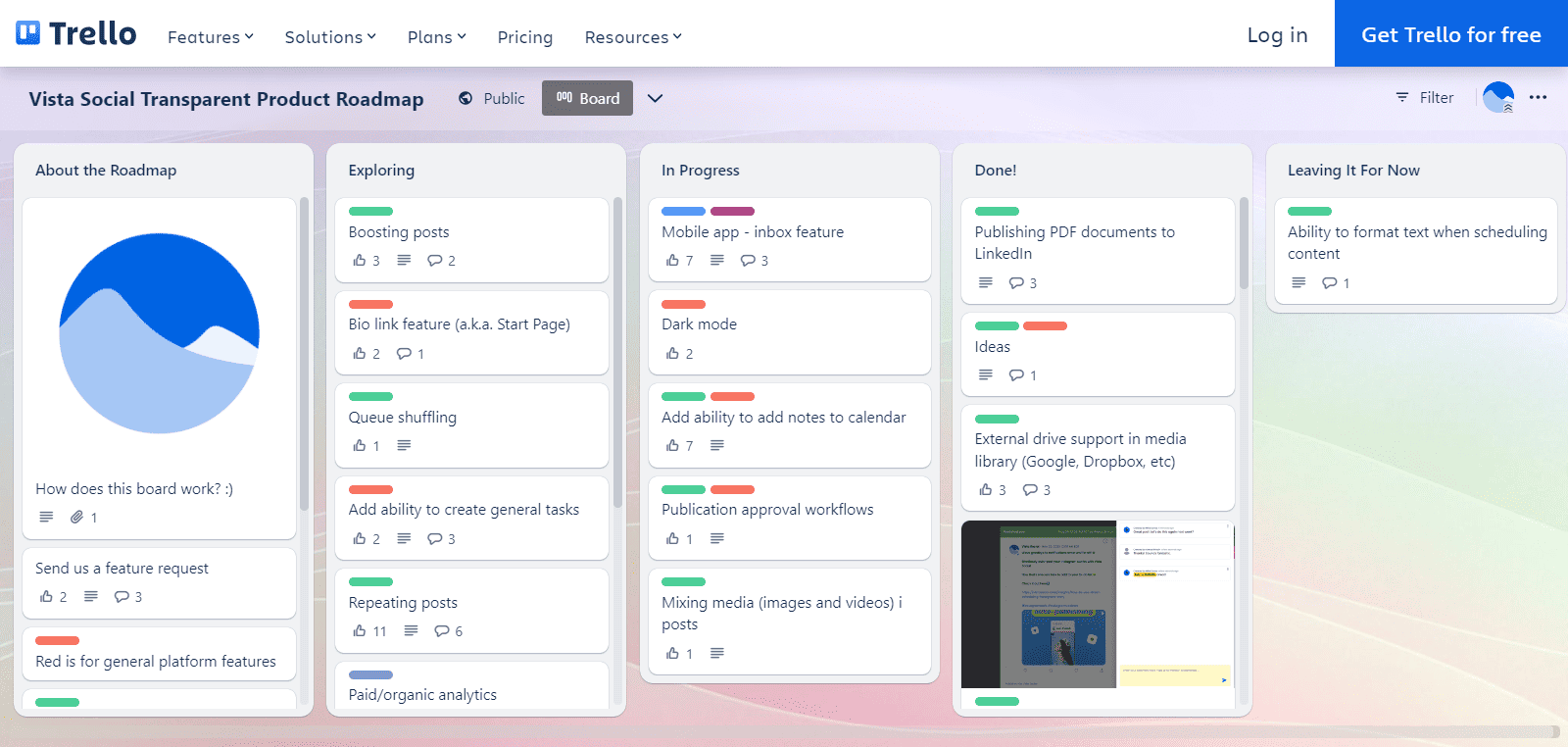Click the Public globe icon
This screenshot has height=747, width=1568.
(x=465, y=98)
